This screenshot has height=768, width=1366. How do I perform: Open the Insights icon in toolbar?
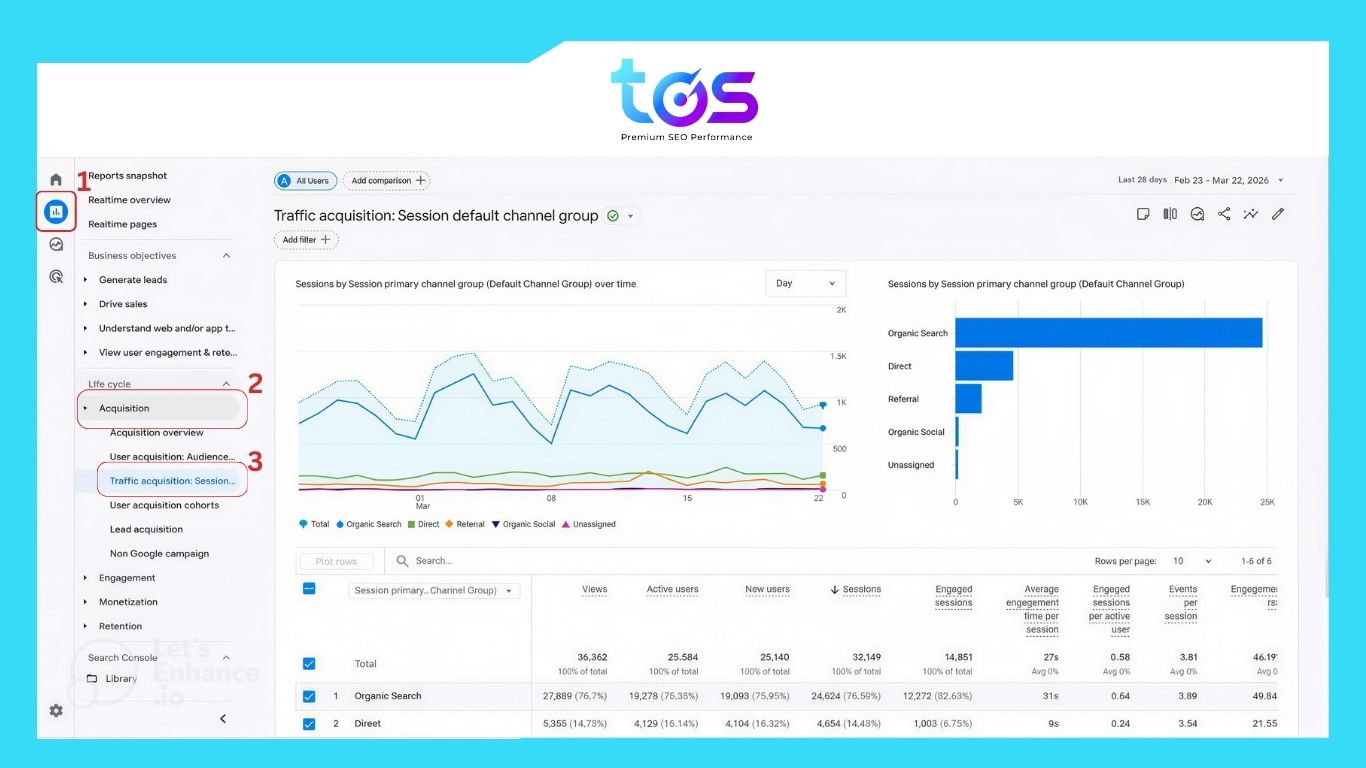1251,214
